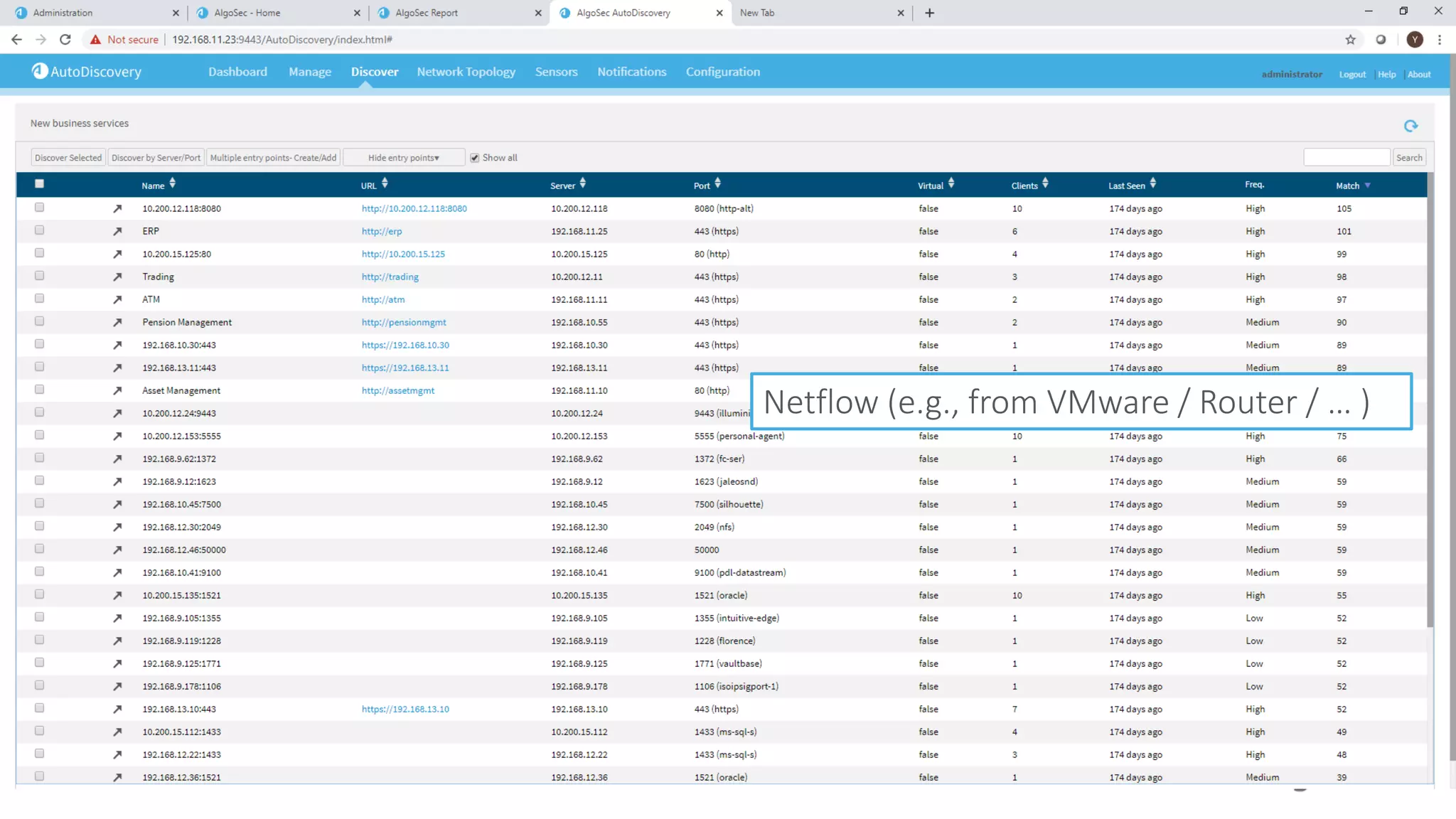
Task: Open arrow icon for 192.168.10.30:443 row
Action: tap(117, 345)
